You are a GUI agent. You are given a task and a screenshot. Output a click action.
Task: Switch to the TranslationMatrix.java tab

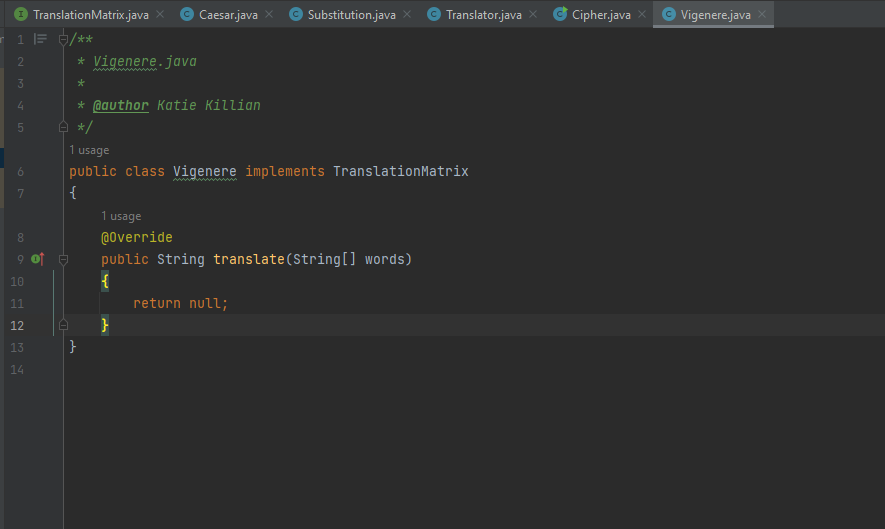pyautogui.click(x=90, y=15)
